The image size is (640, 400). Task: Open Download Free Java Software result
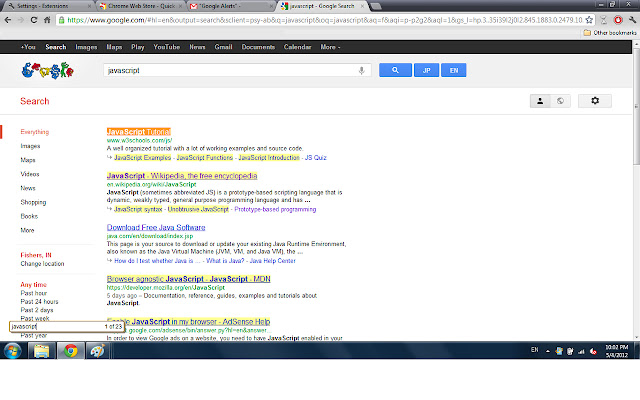[156, 227]
